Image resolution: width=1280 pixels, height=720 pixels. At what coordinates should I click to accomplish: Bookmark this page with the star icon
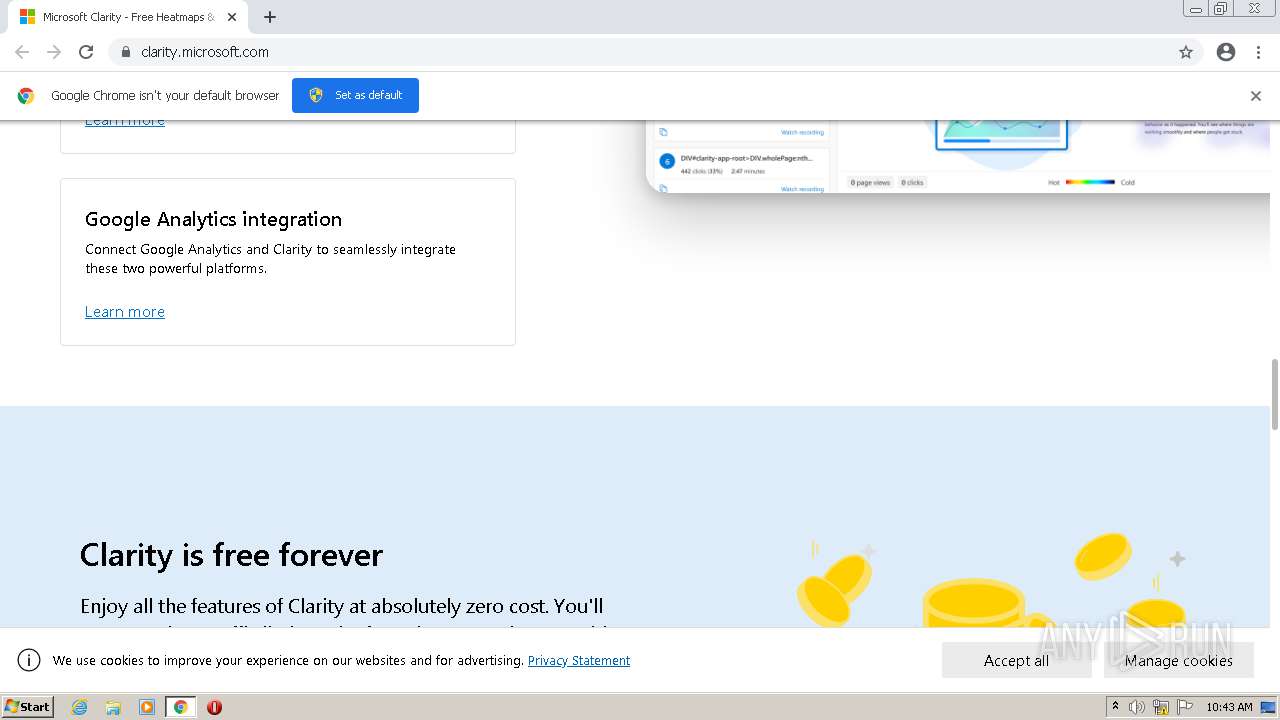pos(1186,52)
